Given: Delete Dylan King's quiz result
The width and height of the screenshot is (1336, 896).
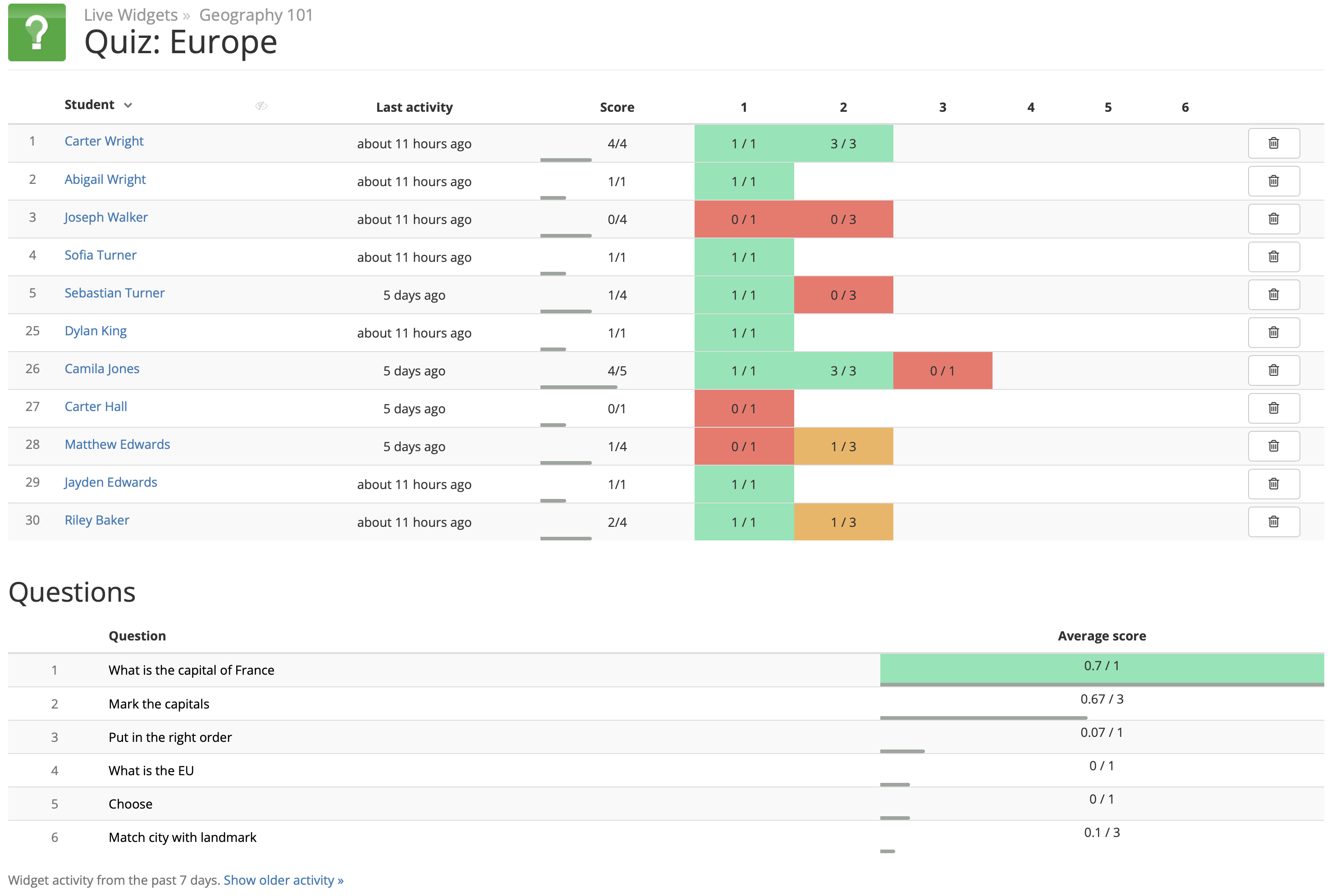Looking at the screenshot, I should tap(1273, 333).
